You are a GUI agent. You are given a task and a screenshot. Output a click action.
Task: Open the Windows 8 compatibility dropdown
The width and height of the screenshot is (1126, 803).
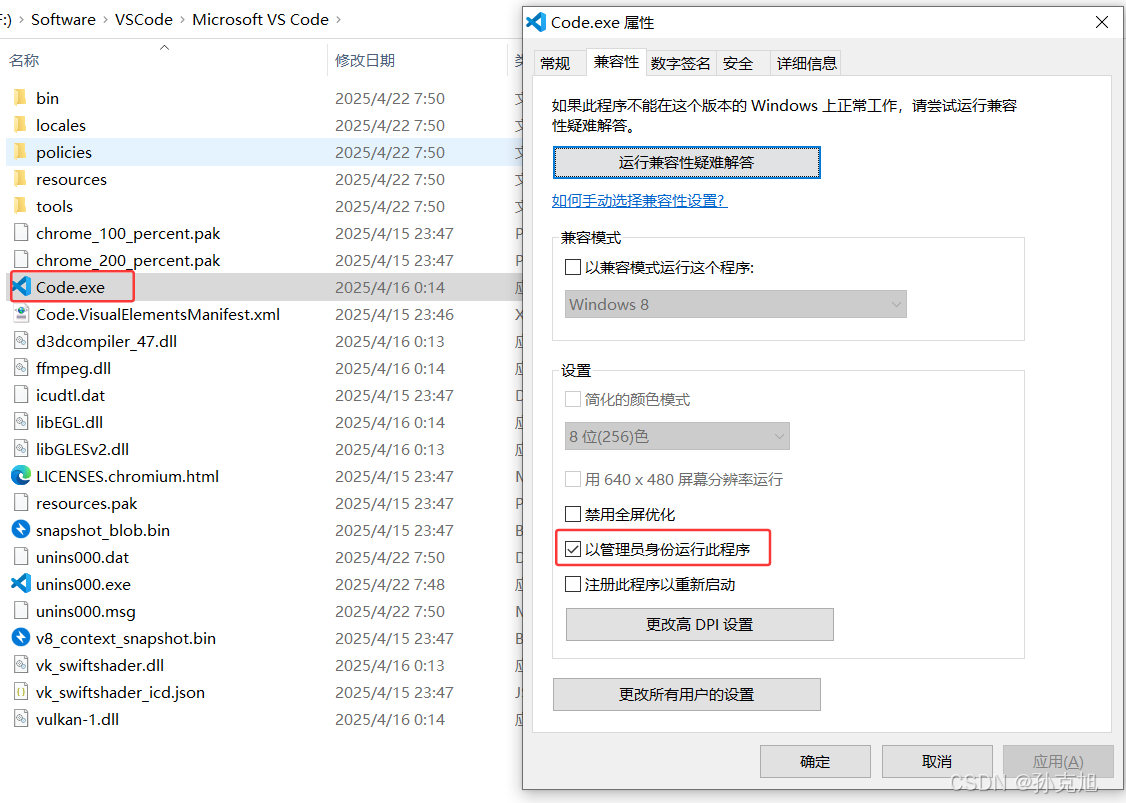pyautogui.click(x=735, y=304)
